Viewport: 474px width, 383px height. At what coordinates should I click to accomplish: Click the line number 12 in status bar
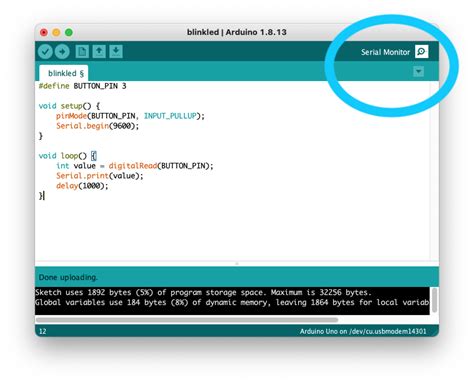[x=43, y=331]
